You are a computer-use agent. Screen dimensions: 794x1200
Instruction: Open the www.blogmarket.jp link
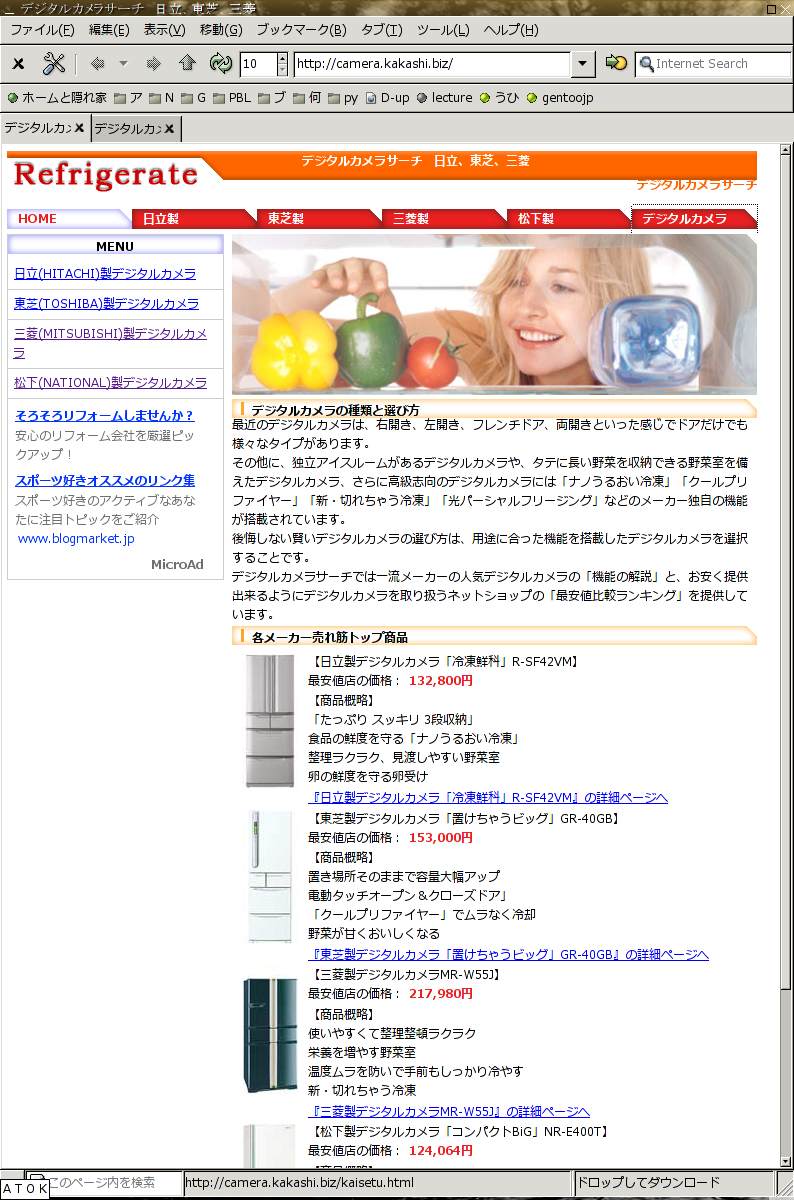pyautogui.click(x=76, y=539)
